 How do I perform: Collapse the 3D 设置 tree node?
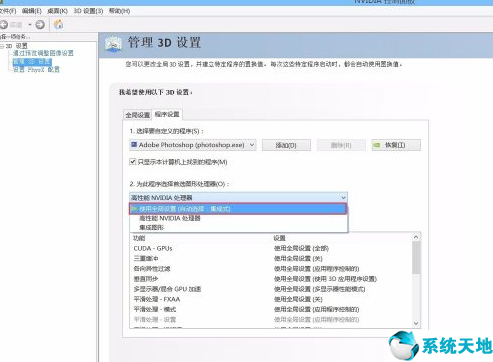(2, 46)
